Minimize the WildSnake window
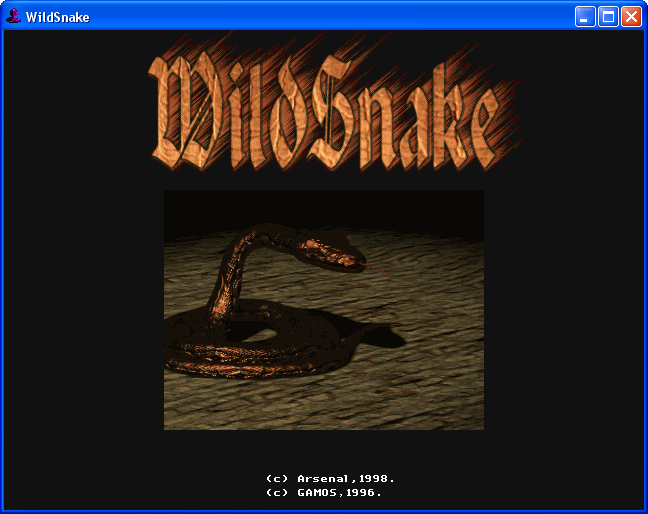Screen dimensions: 648x514 click(x=585, y=17)
